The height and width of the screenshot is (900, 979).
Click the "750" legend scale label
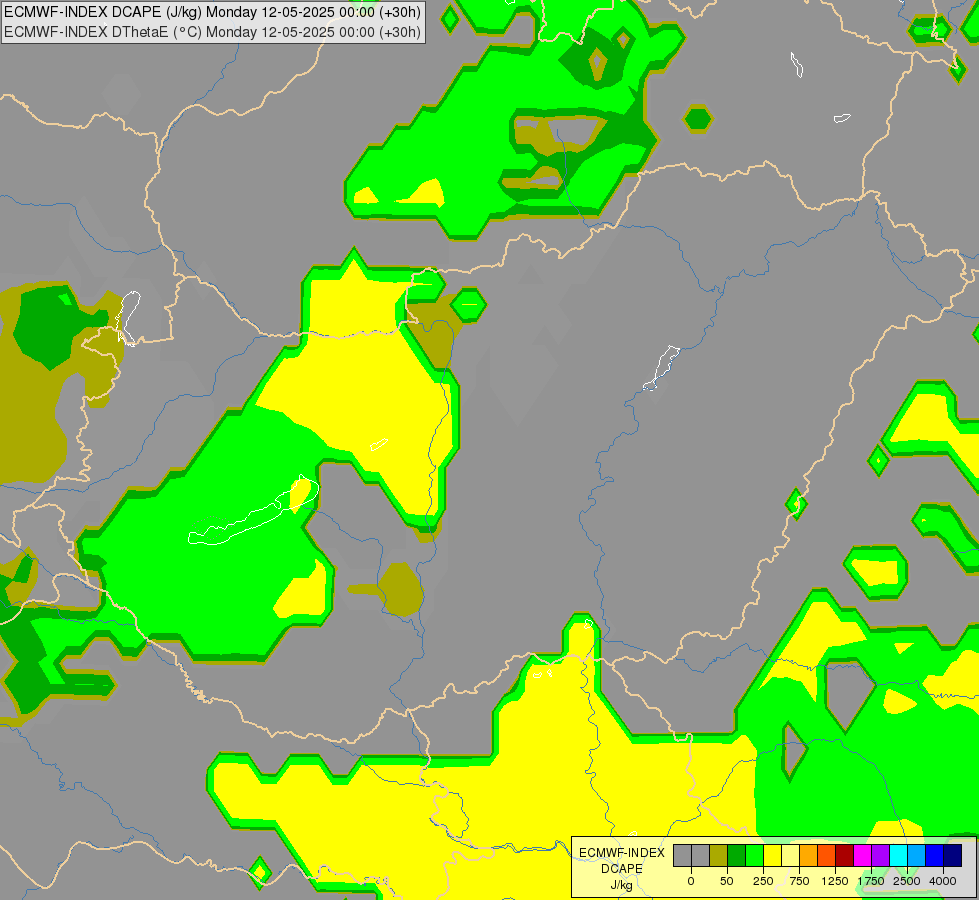click(x=799, y=881)
